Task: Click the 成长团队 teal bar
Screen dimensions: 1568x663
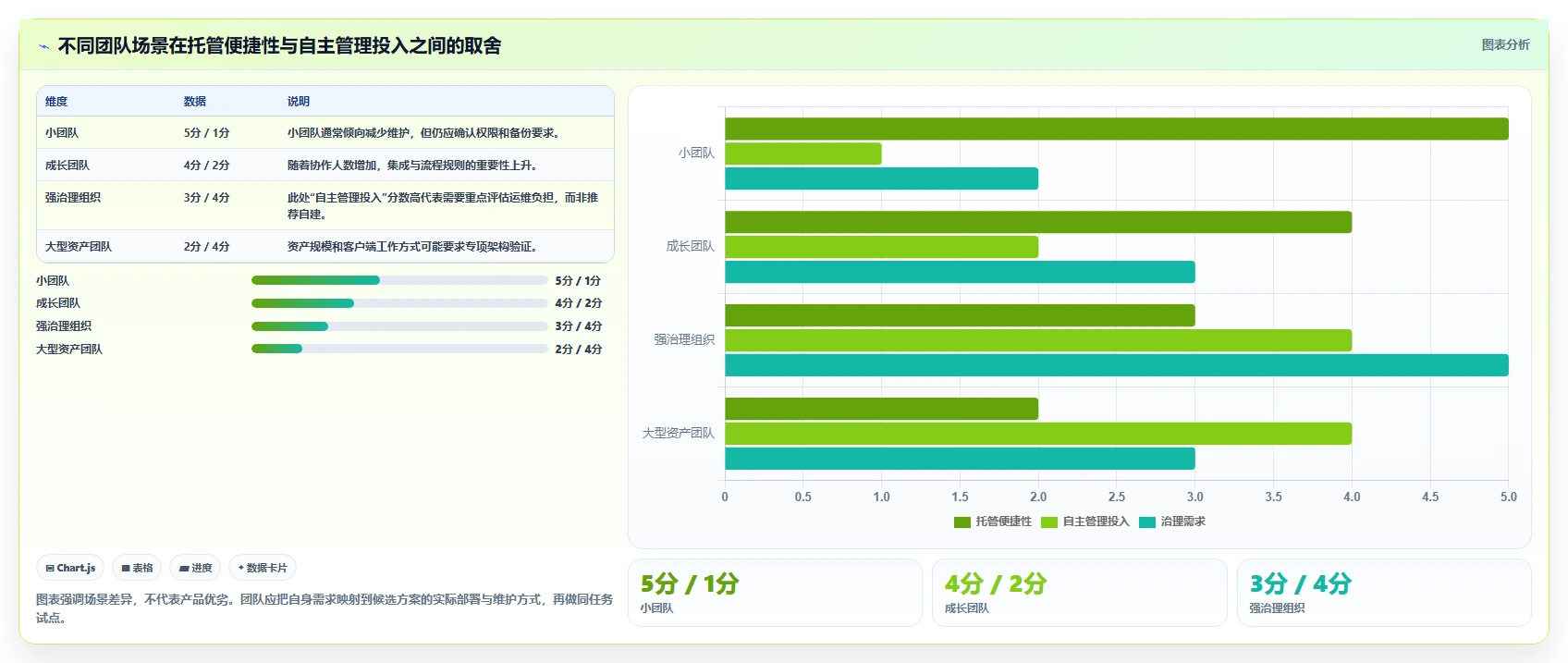Action: click(960, 272)
